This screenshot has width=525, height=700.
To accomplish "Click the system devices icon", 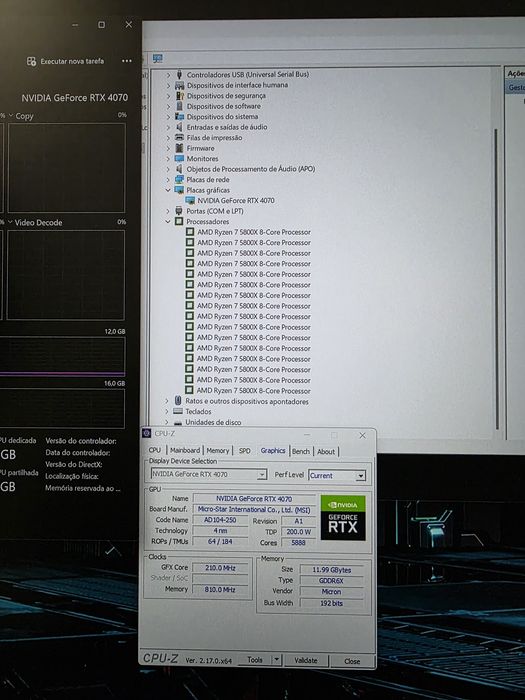I will (x=179, y=117).
